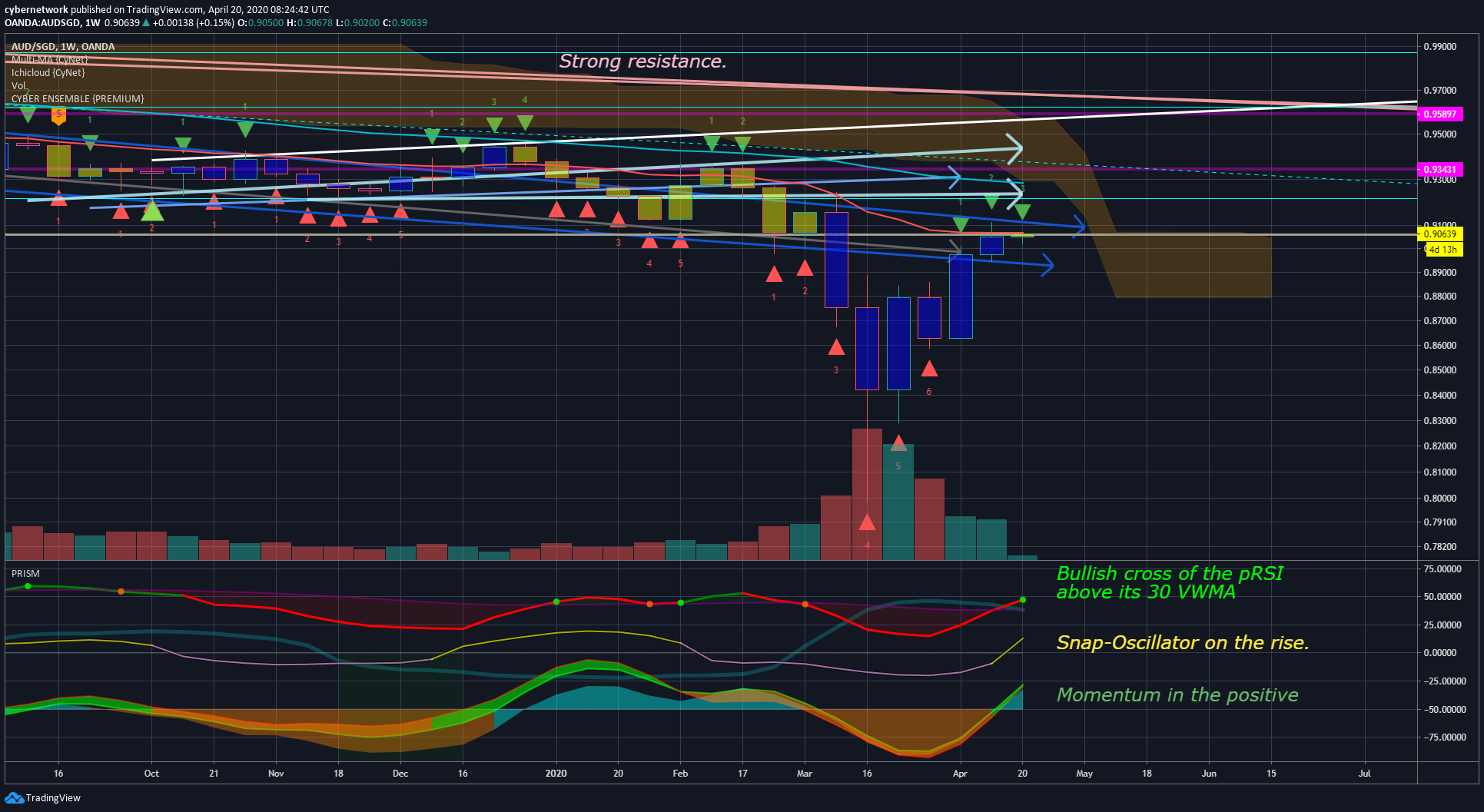Click 'Snap-Oscillator on the rise.' text
Viewport: 1484px width, 812px height.
[1183, 643]
